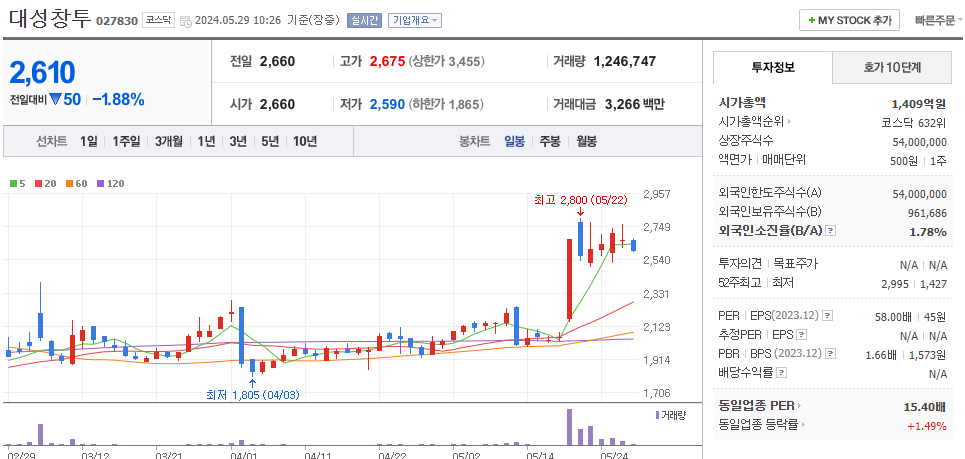Click the stock code 027830
965x459 pixels.
coord(116,21)
